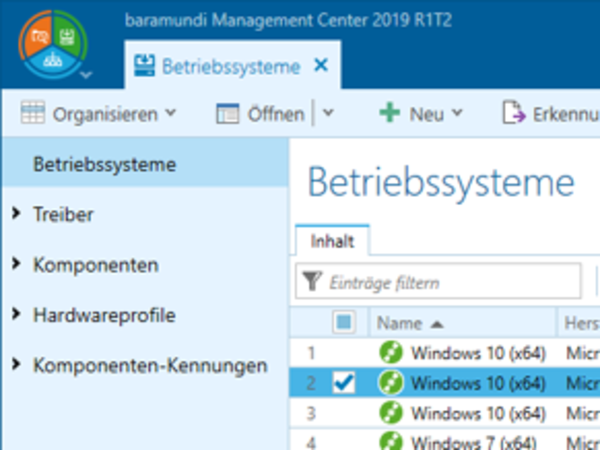Expand the Öffnen split-button arrow
Screen dimensions: 600x450
click(328, 113)
